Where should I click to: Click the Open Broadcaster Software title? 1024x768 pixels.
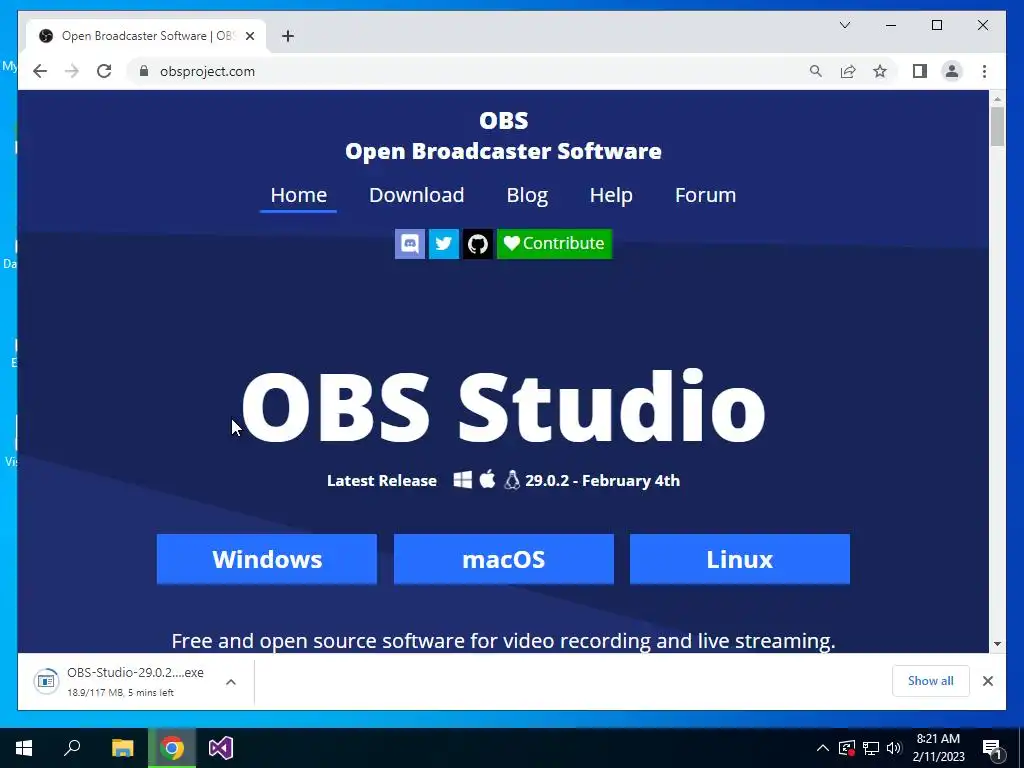[504, 152]
